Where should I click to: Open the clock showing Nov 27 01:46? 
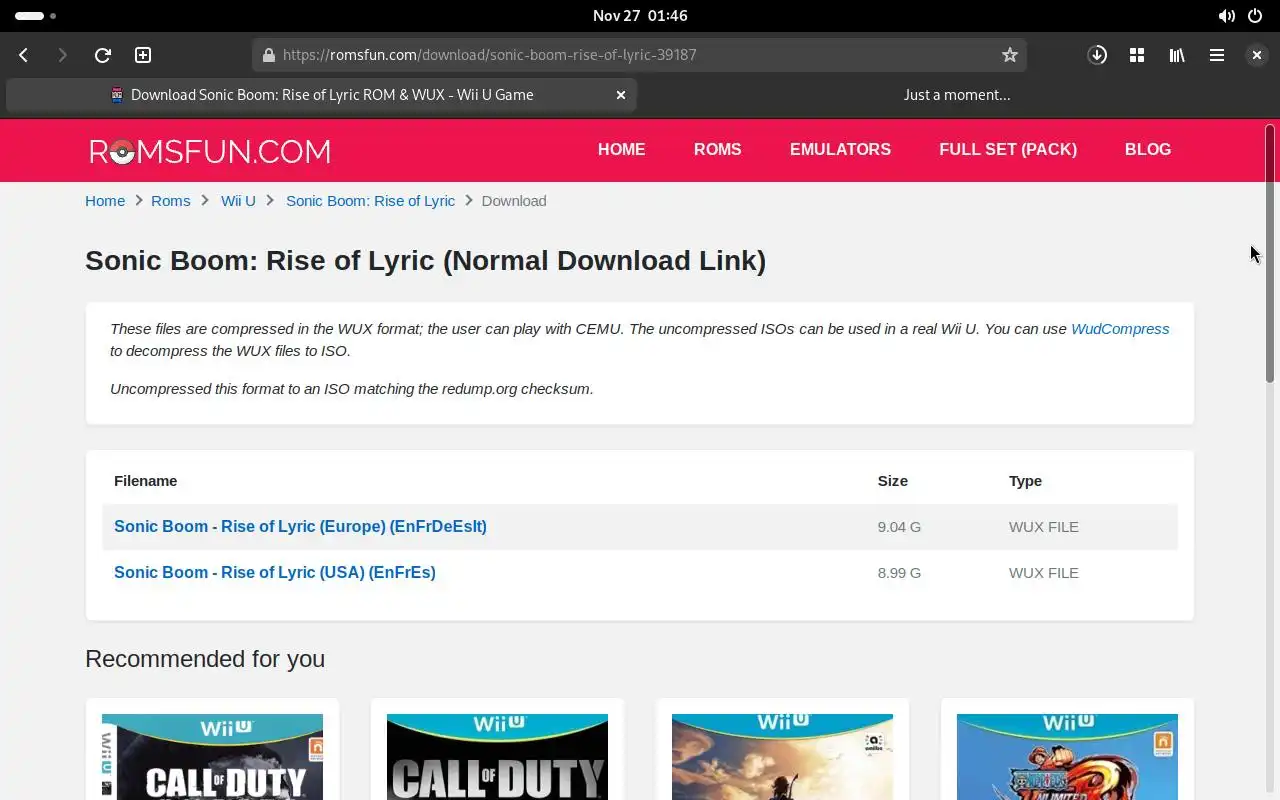640,16
